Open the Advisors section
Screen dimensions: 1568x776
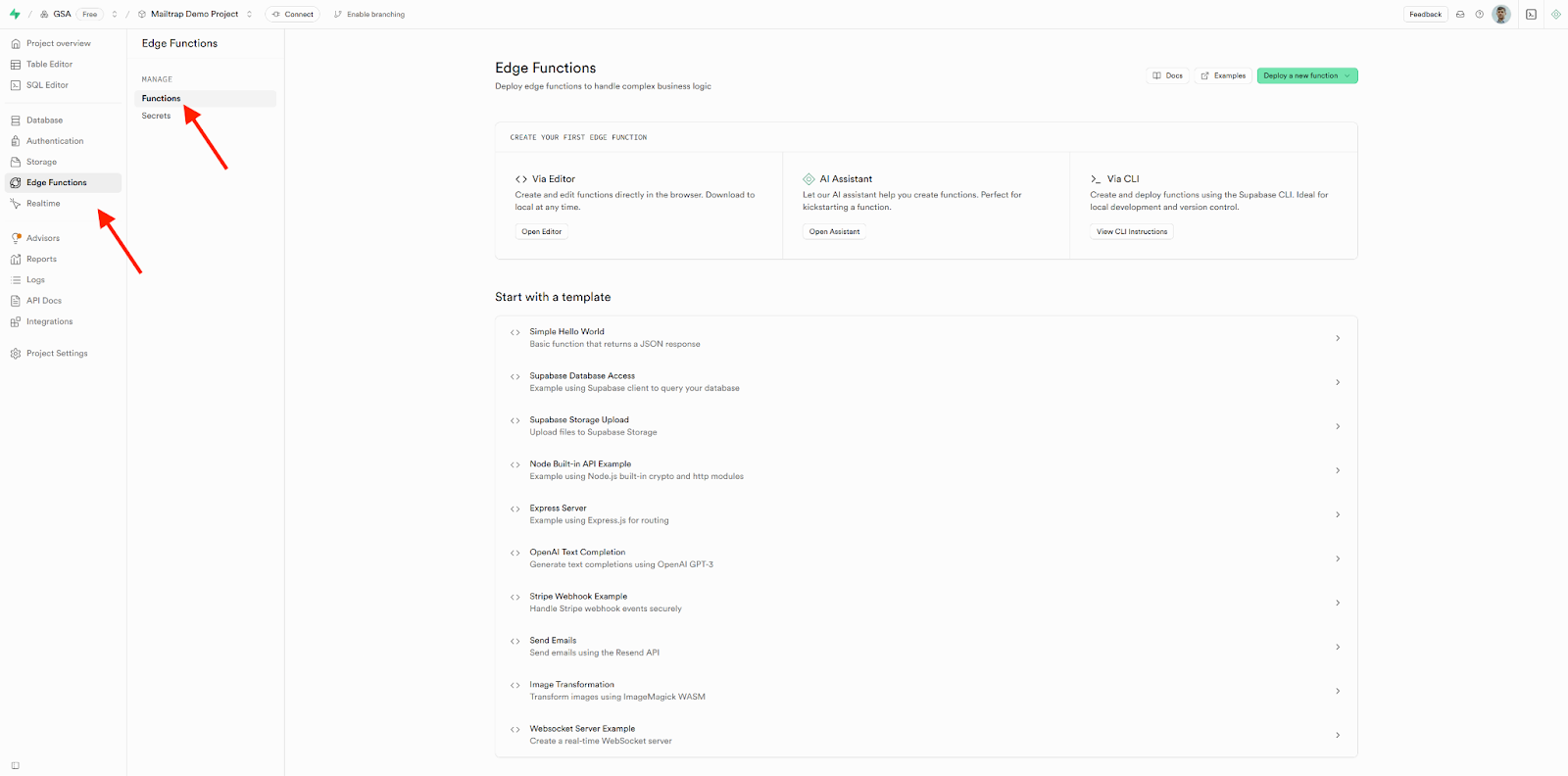coord(41,237)
